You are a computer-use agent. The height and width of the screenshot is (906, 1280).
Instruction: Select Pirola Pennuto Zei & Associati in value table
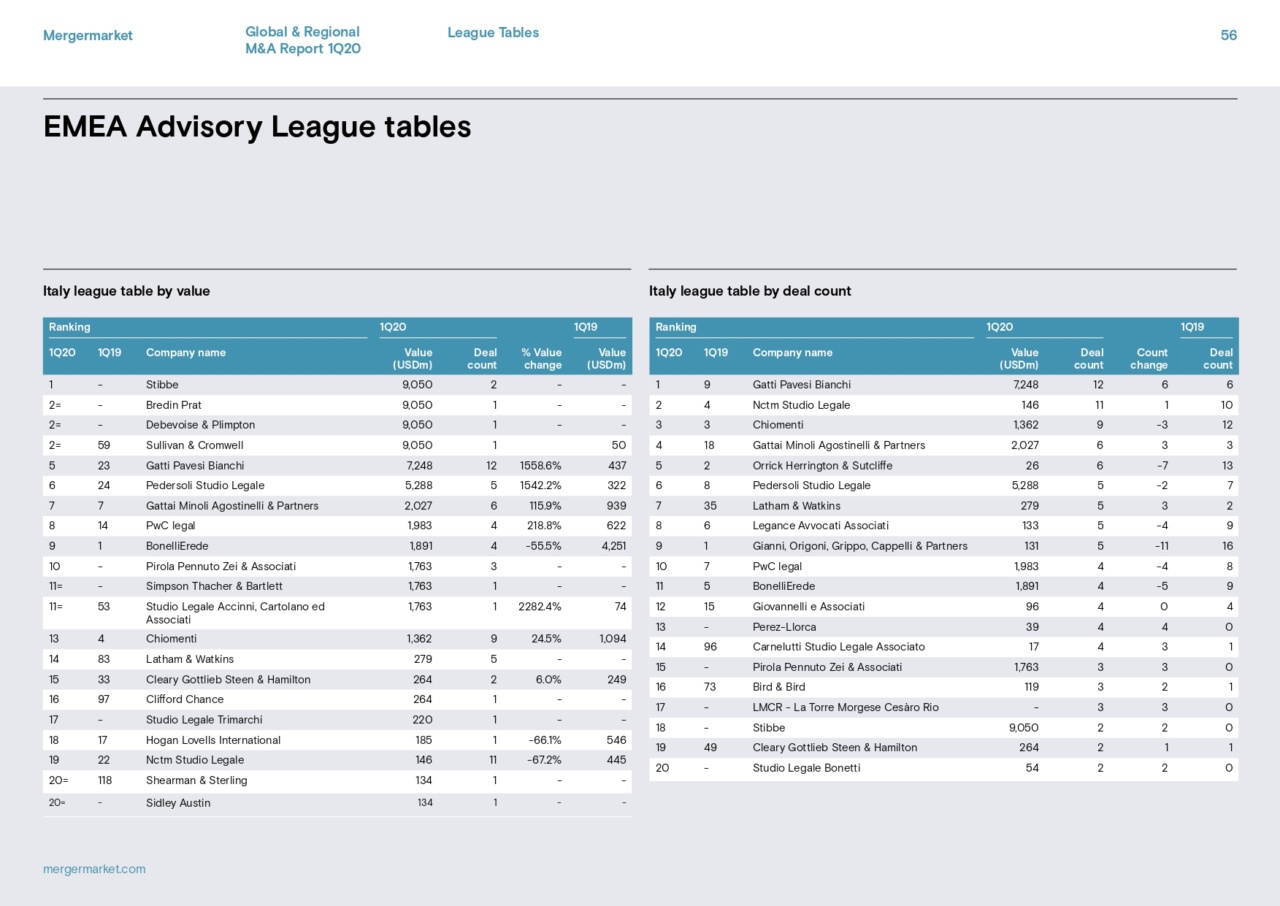pos(221,566)
